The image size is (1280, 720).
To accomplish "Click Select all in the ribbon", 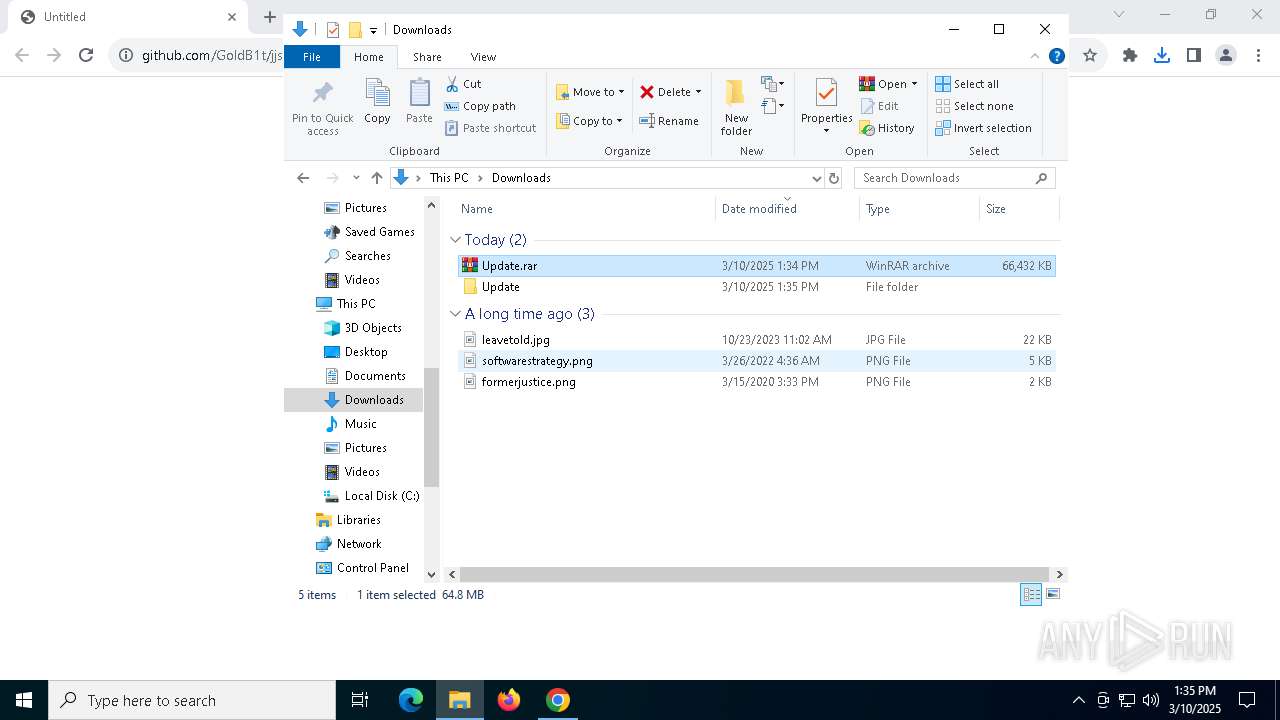I will pyautogui.click(x=967, y=84).
